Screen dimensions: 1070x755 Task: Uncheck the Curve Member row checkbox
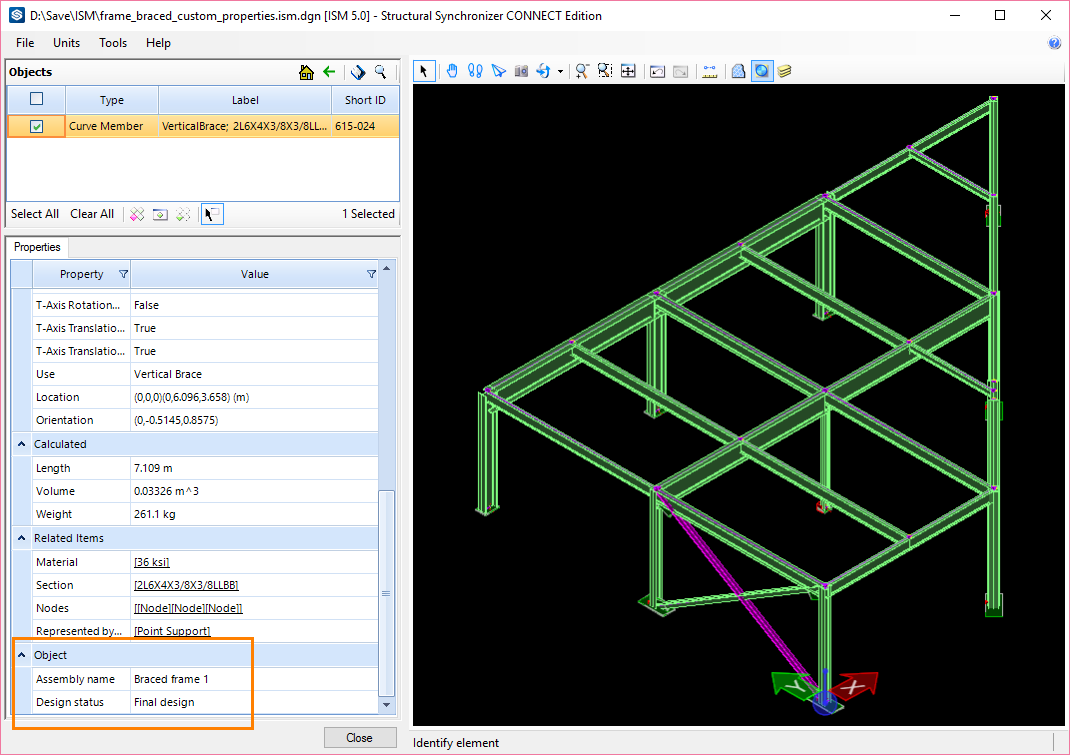(x=37, y=127)
